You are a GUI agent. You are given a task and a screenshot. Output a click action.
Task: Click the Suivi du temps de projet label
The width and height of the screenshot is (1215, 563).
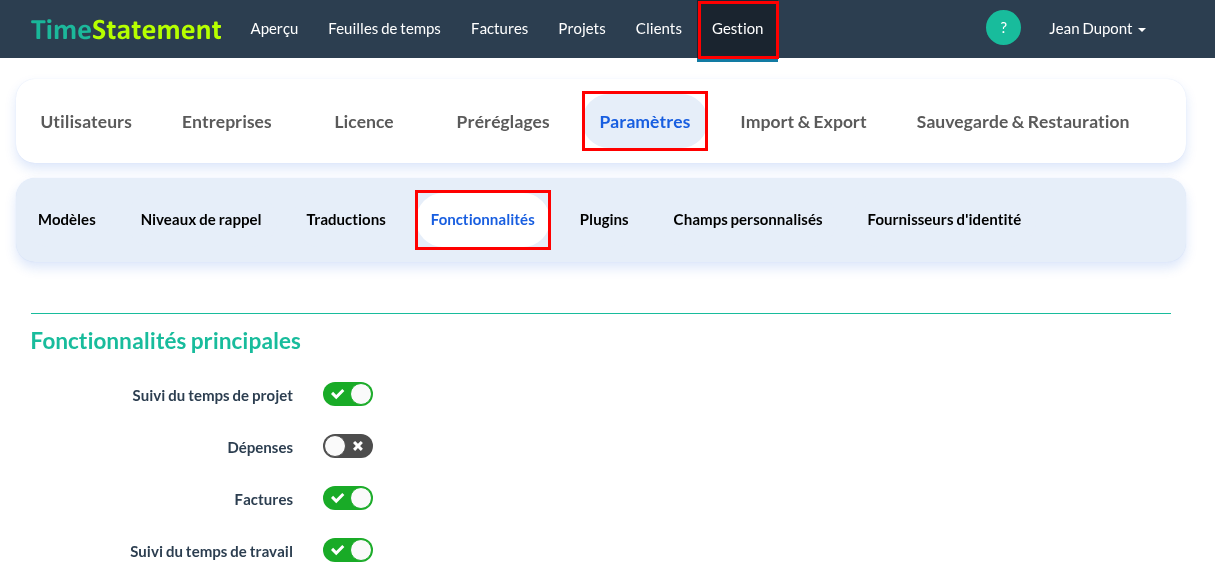[213, 396]
